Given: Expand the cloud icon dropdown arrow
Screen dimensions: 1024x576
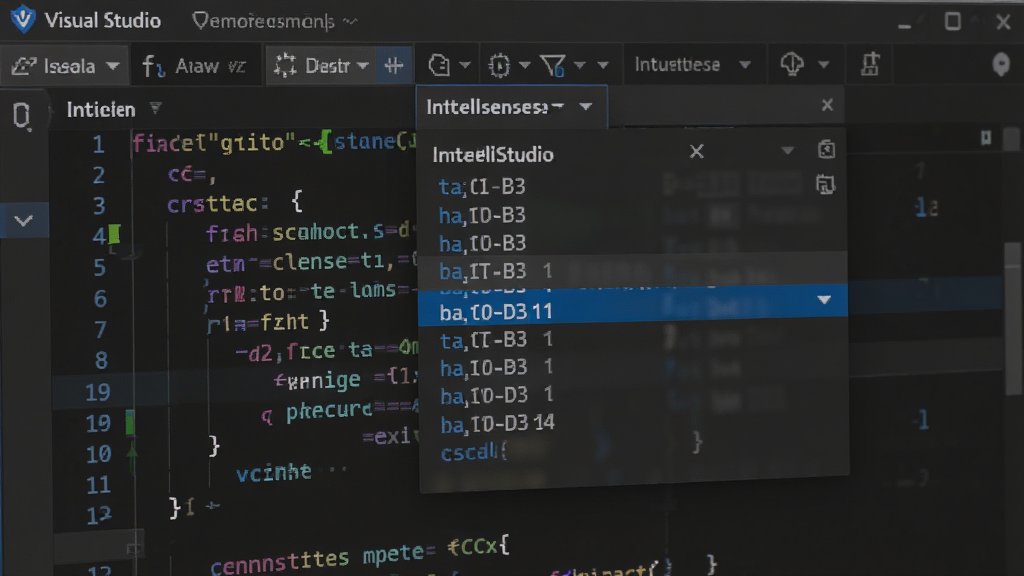Looking at the screenshot, I should pyautogui.click(x=824, y=65).
